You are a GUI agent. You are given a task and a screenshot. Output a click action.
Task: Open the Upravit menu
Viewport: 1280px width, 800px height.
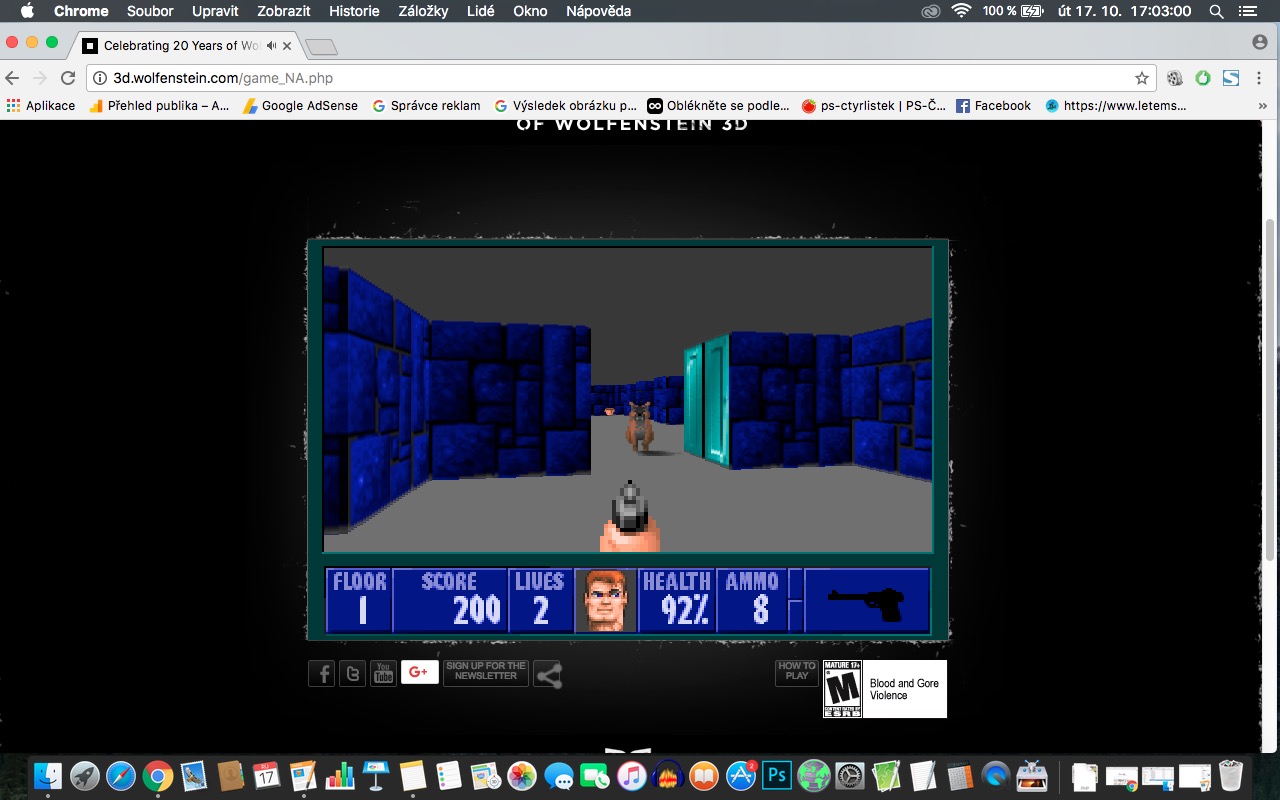pyautogui.click(x=215, y=11)
